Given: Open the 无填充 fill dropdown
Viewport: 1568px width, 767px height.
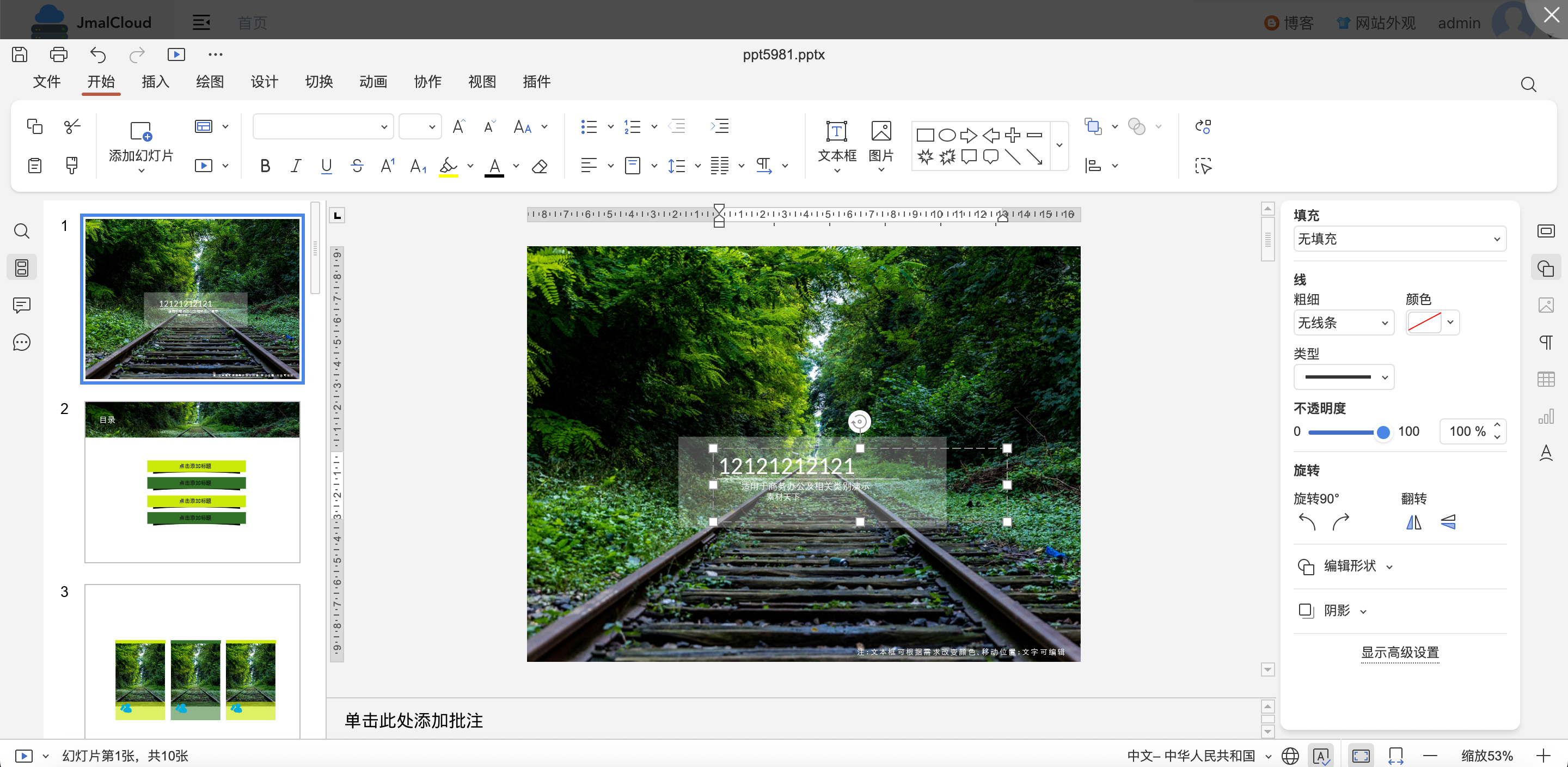Looking at the screenshot, I should [1399, 239].
